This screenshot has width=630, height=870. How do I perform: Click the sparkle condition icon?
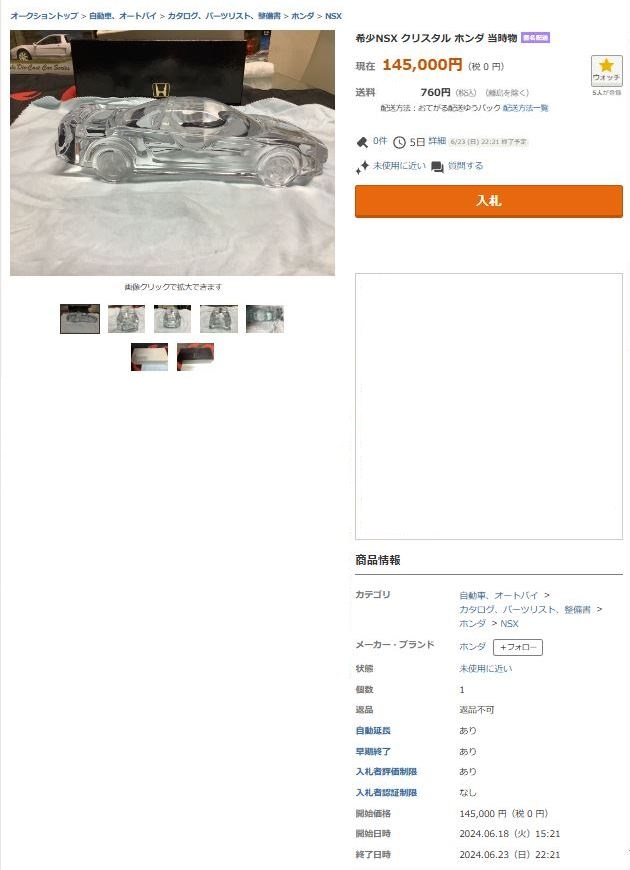point(362,166)
